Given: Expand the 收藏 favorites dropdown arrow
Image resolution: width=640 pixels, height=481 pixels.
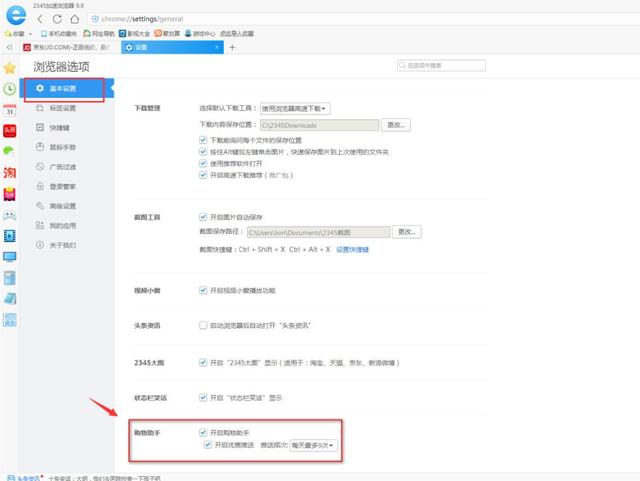Looking at the screenshot, I should (30, 34).
